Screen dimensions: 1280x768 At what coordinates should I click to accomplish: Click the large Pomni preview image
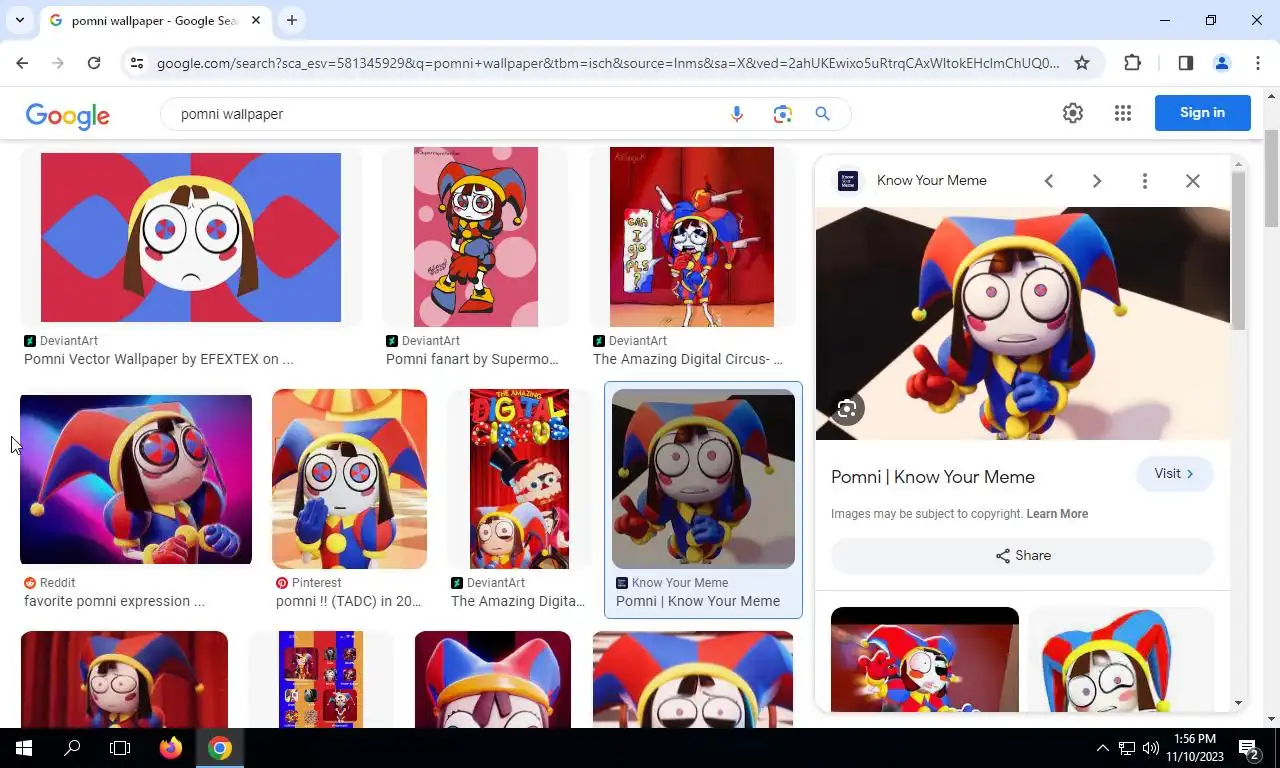tap(1023, 323)
